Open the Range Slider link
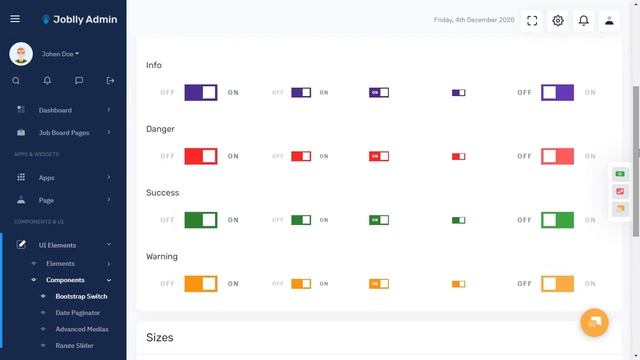640x360 pixels. [74, 345]
